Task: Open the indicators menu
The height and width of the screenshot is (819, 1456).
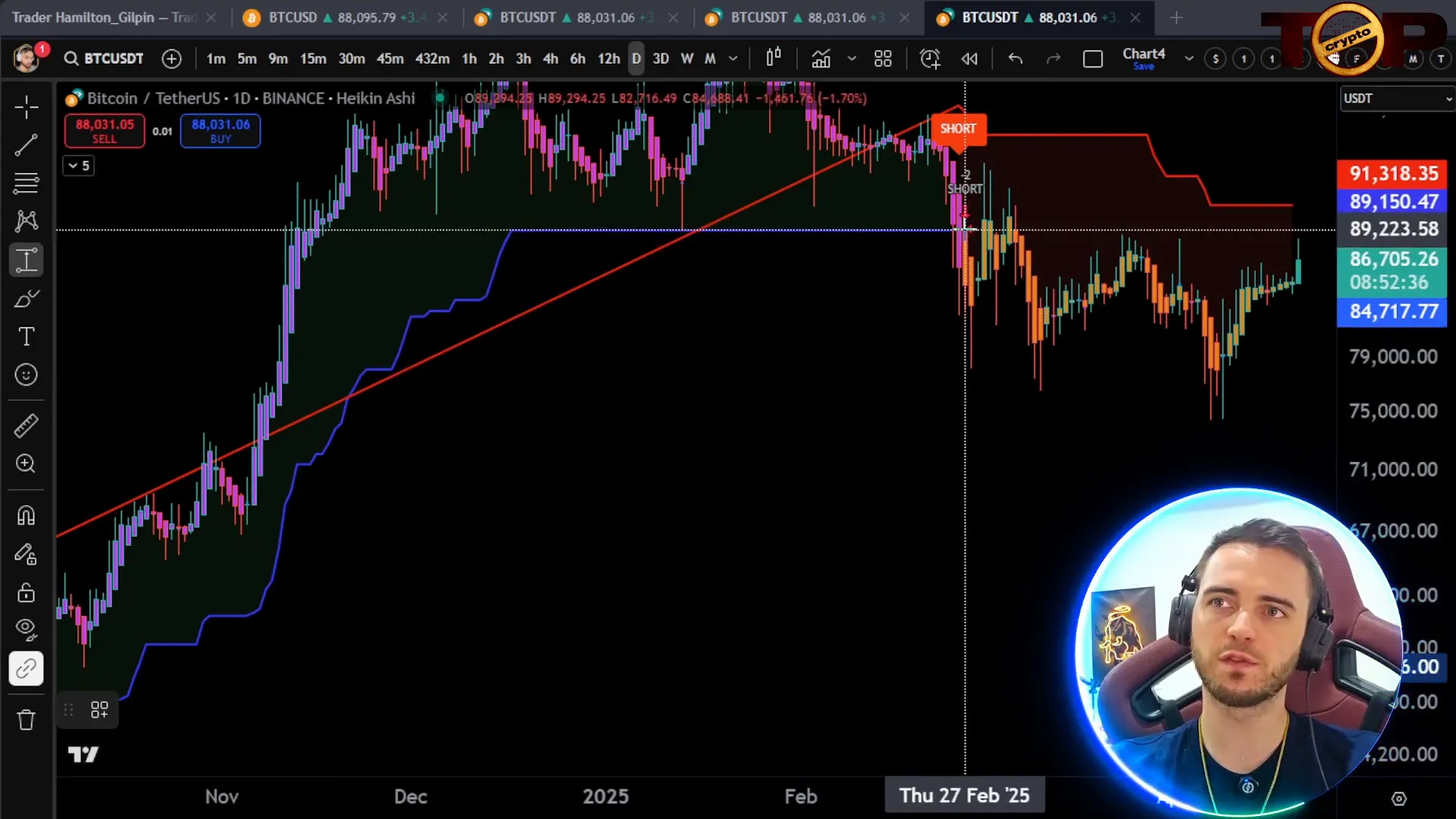Action: [821, 58]
